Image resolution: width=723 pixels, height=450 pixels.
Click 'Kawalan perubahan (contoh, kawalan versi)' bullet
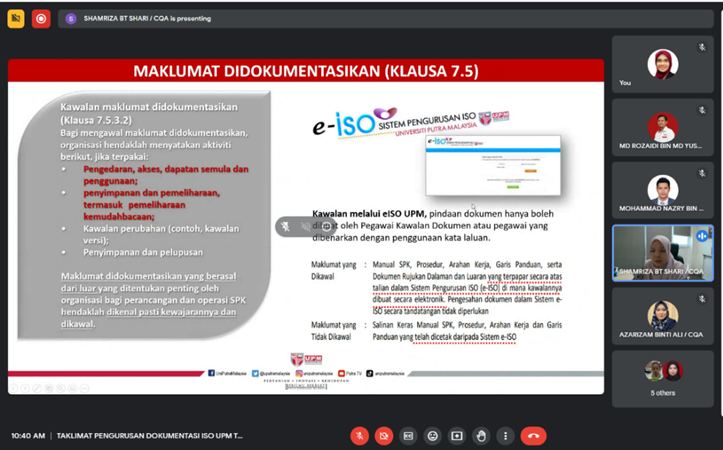pos(161,234)
